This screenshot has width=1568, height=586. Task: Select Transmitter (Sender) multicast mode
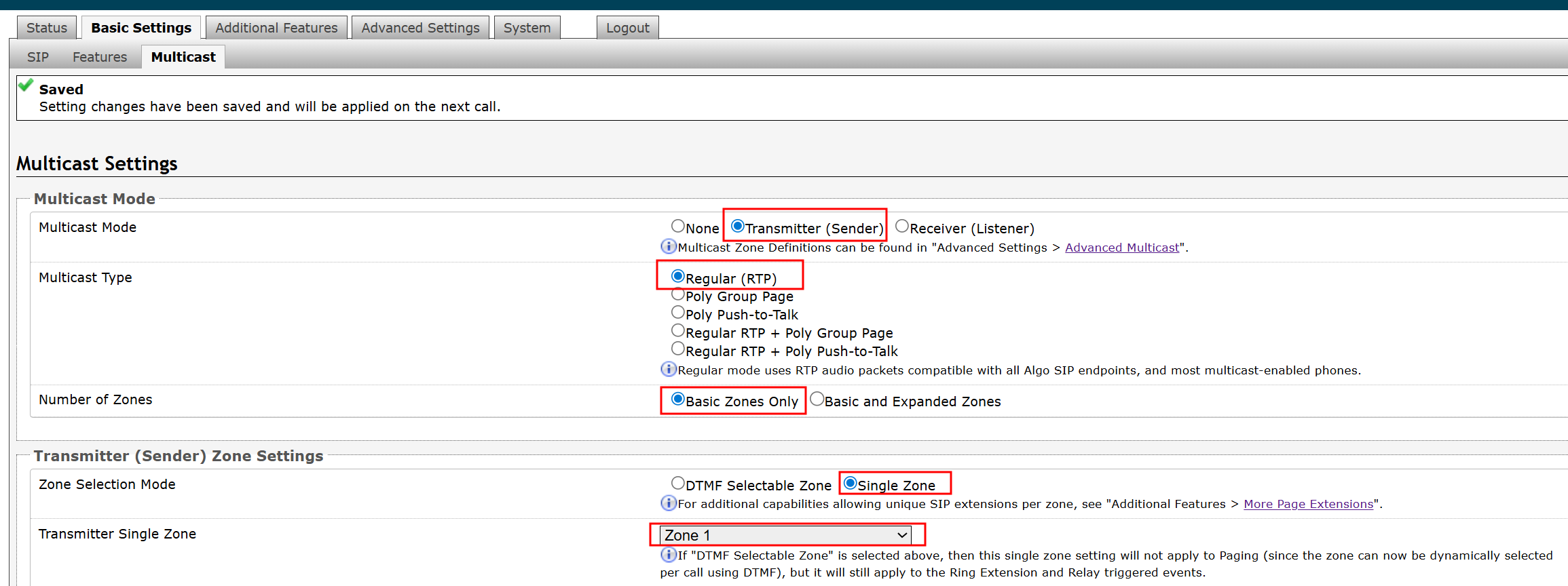click(x=738, y=226)
